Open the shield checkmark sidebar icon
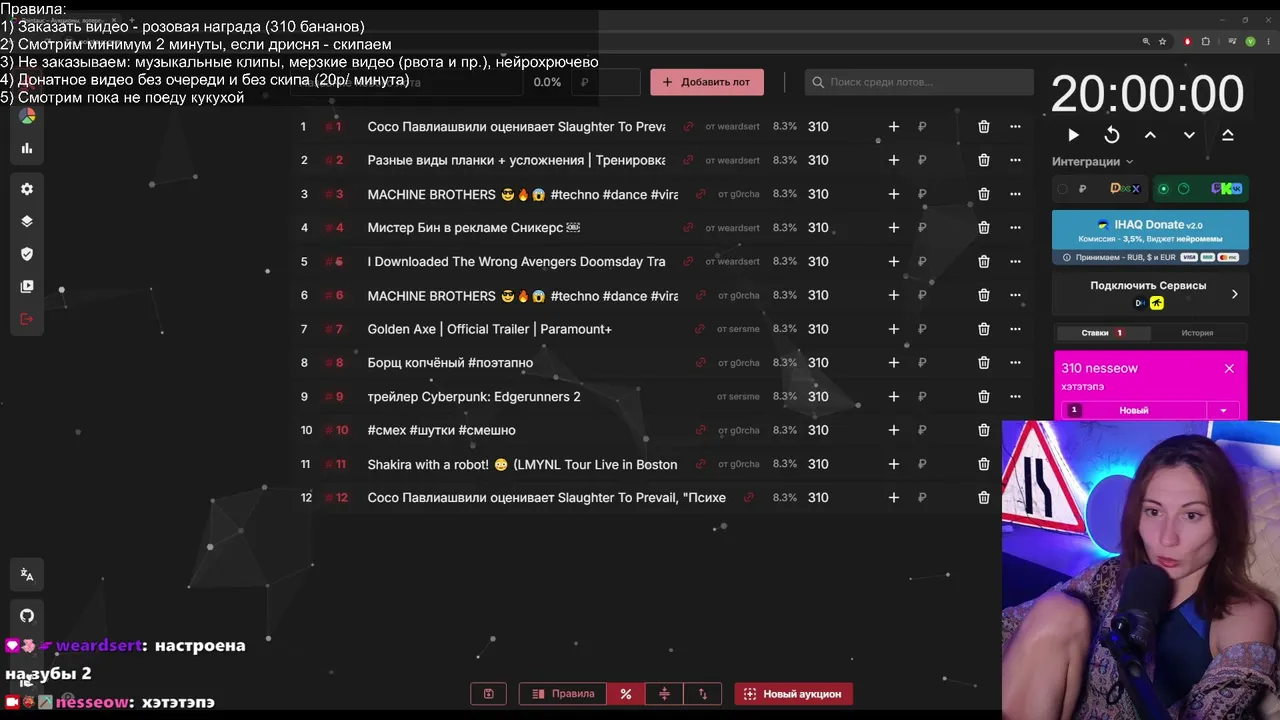The height and width of the screenshot is (720, 1280). 27,254
